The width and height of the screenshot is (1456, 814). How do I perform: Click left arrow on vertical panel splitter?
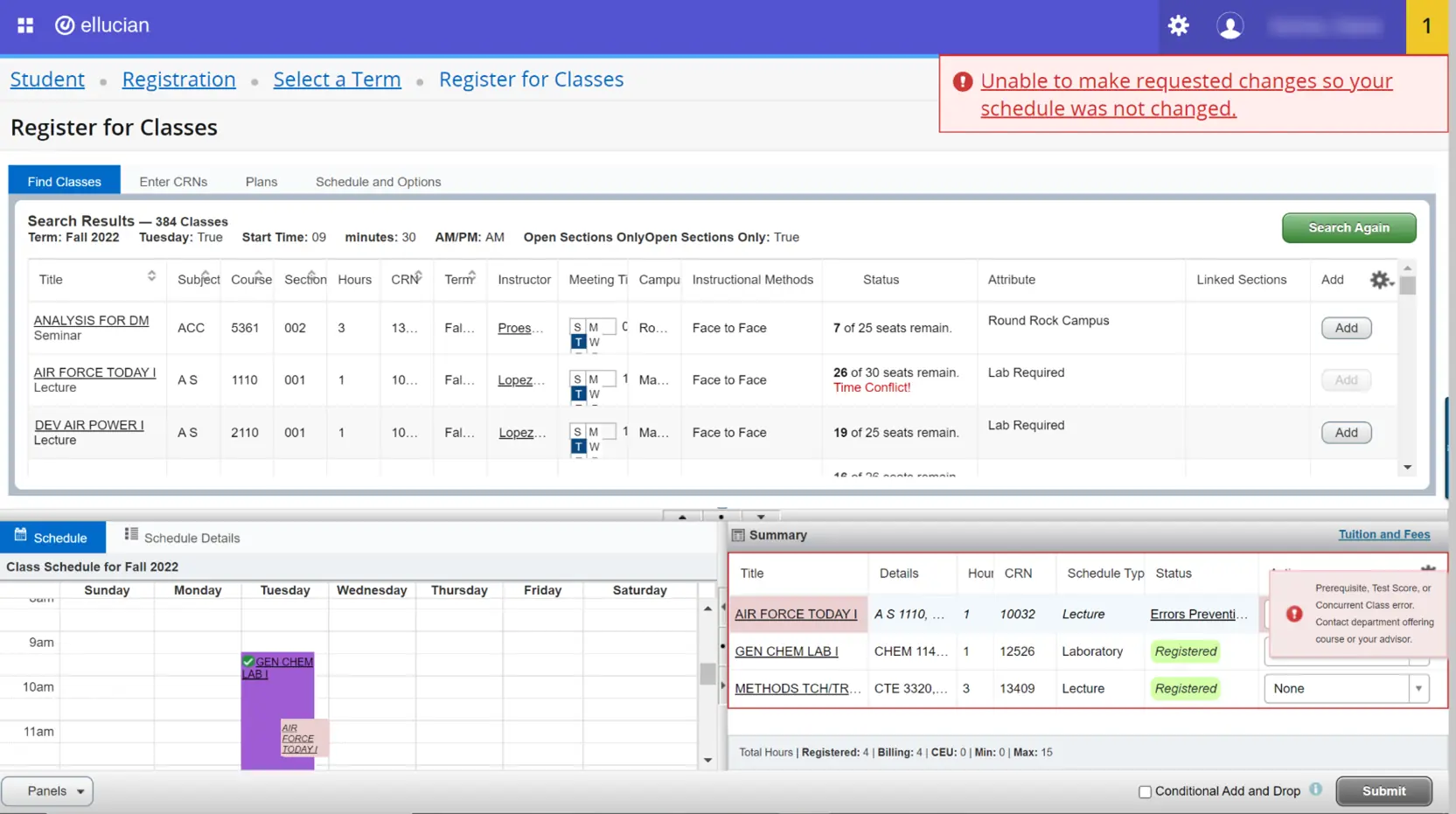point(723,607)
